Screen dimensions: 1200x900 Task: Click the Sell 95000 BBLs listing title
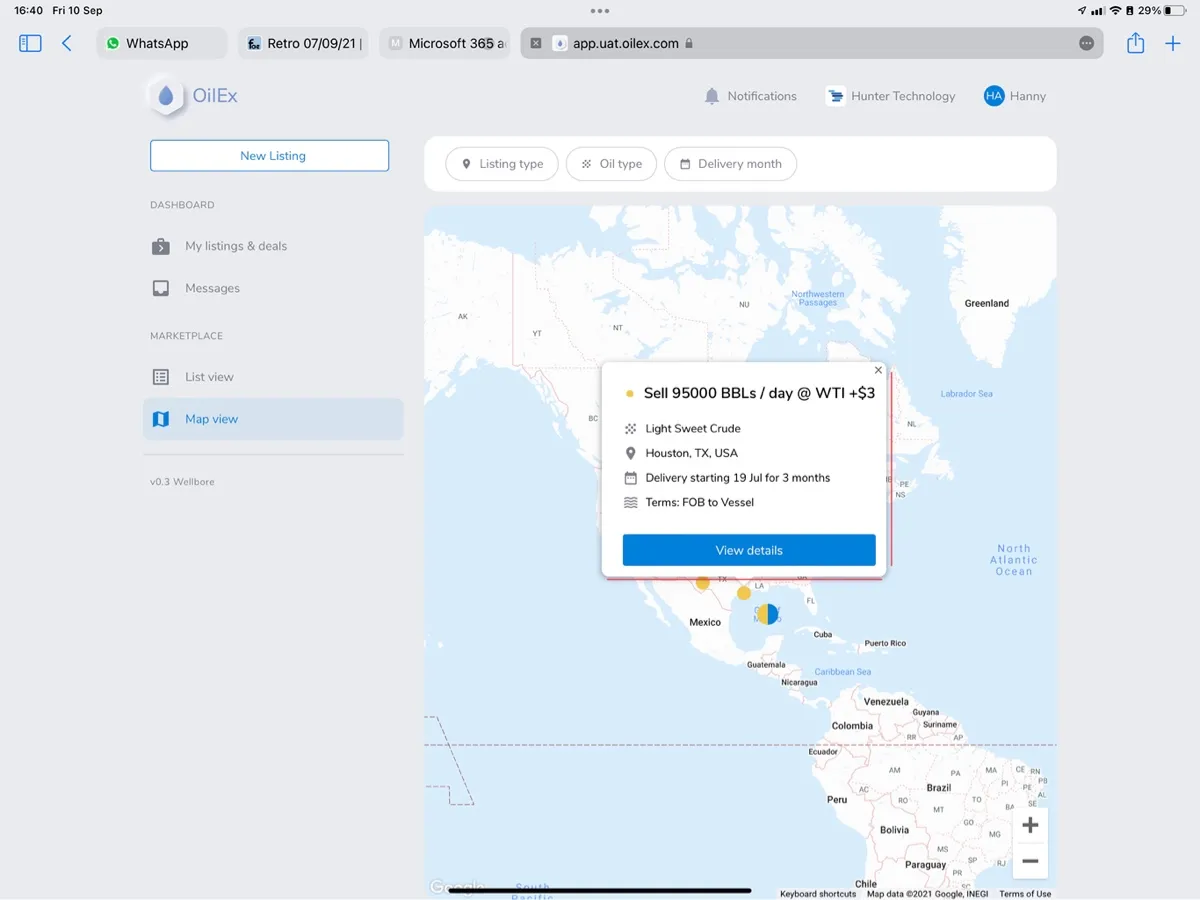point(759,393)
